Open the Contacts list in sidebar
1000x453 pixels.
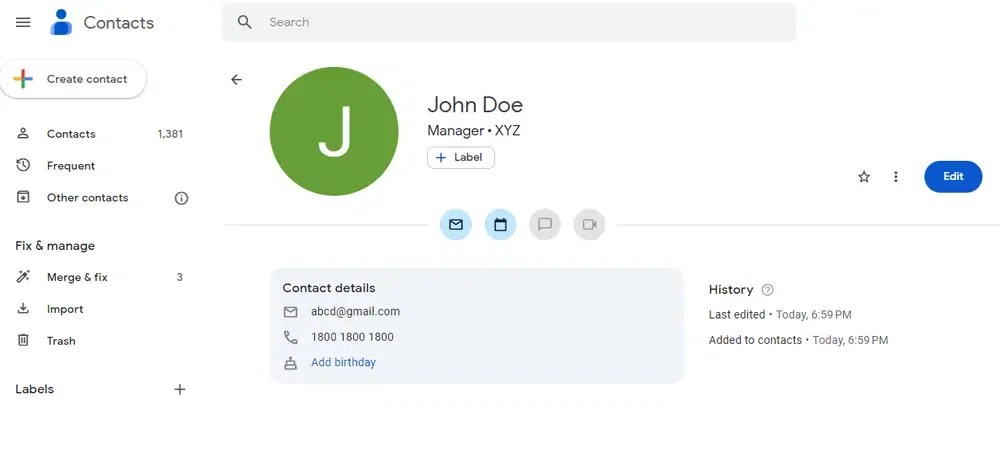coord(71,134)
